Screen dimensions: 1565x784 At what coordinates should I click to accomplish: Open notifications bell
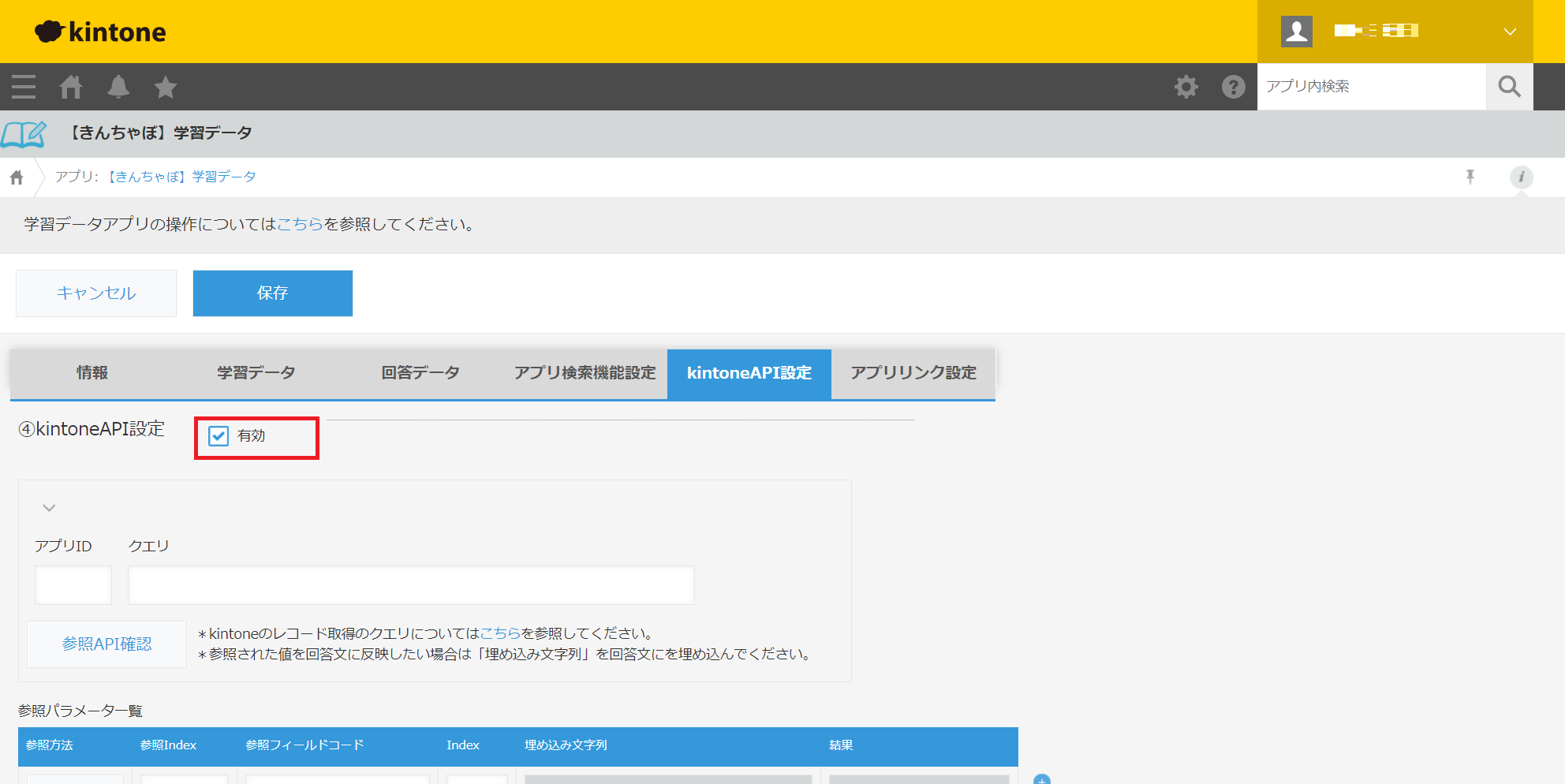click(x=118, y=87)
